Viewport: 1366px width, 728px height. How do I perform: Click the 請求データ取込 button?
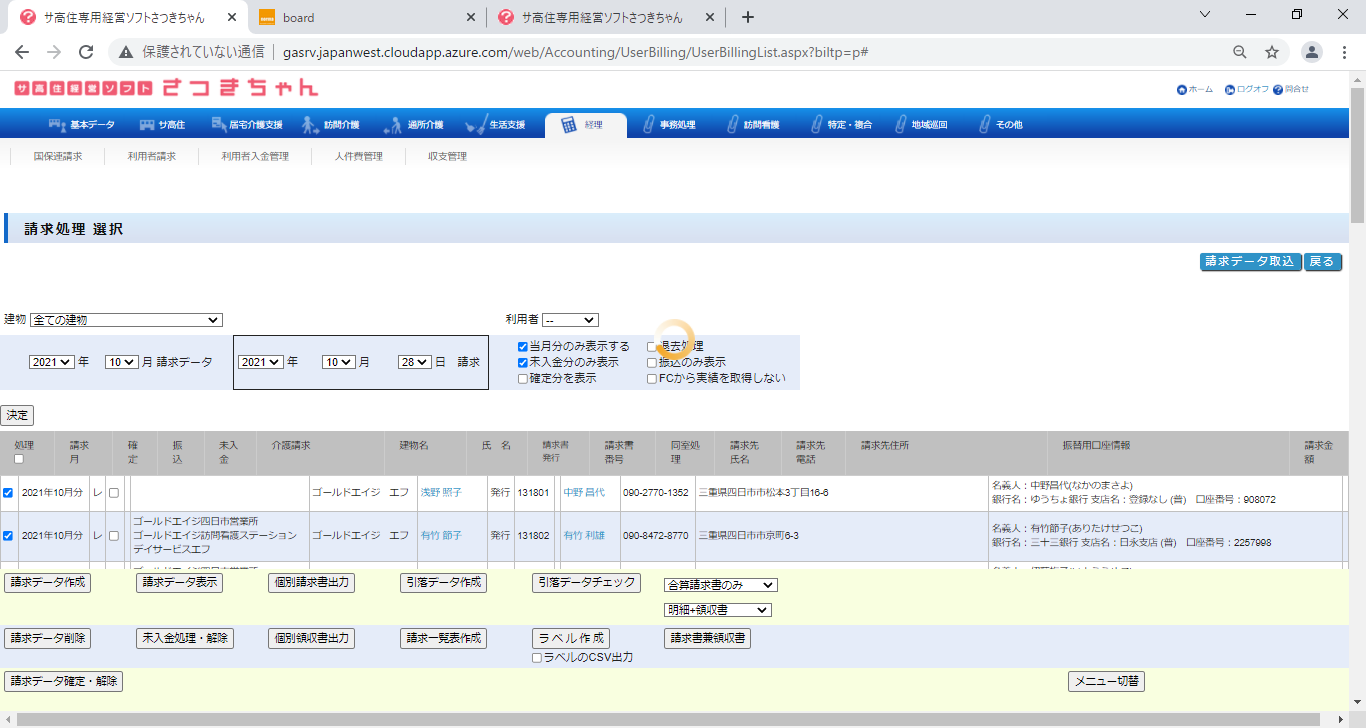click(1250, 262)
